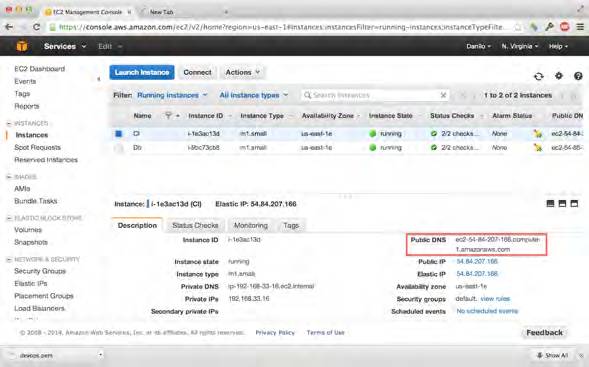Open devops.pem download item menu arrow

tap(100, 355)
